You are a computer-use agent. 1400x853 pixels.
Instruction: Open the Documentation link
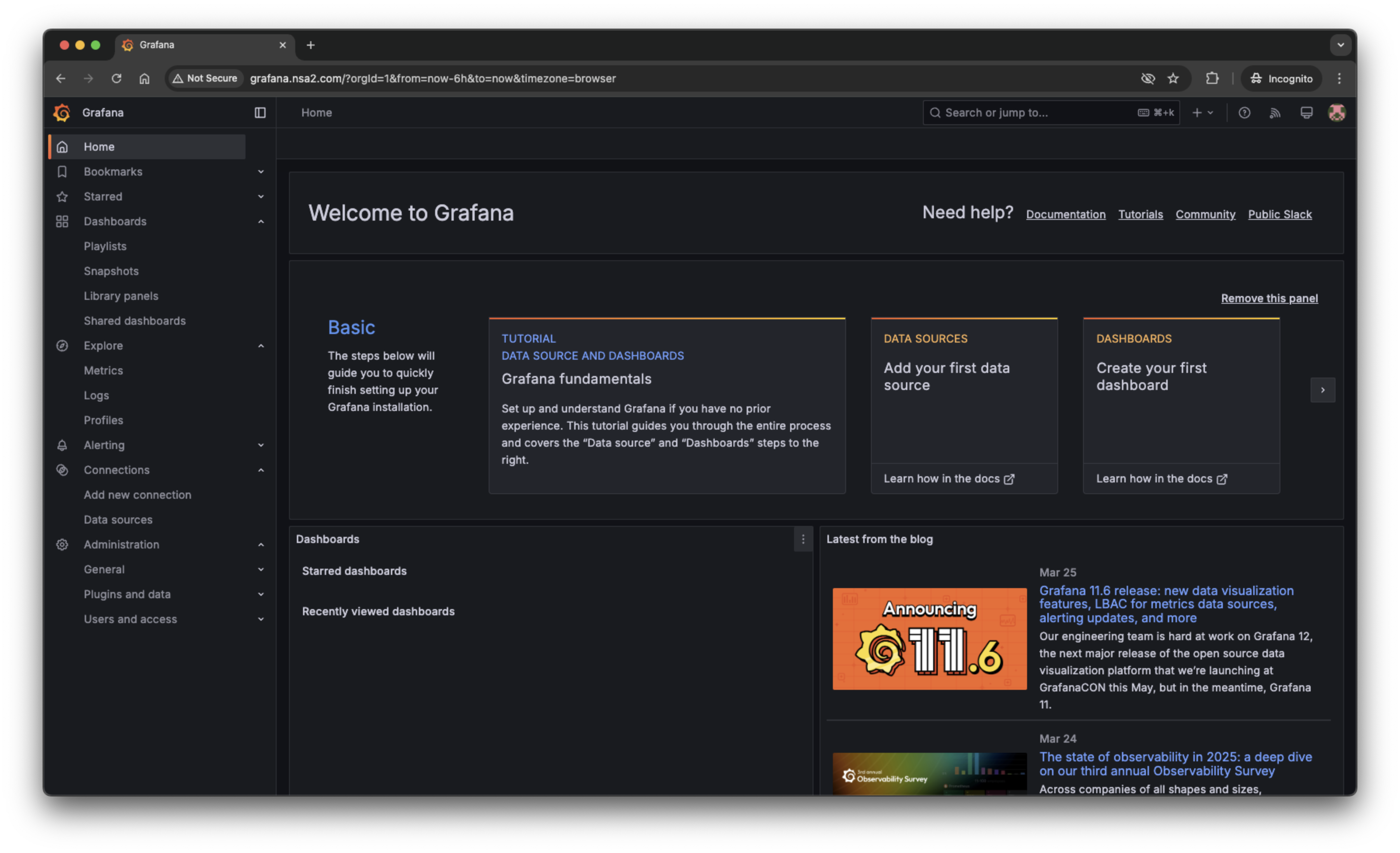point(1065,214)
